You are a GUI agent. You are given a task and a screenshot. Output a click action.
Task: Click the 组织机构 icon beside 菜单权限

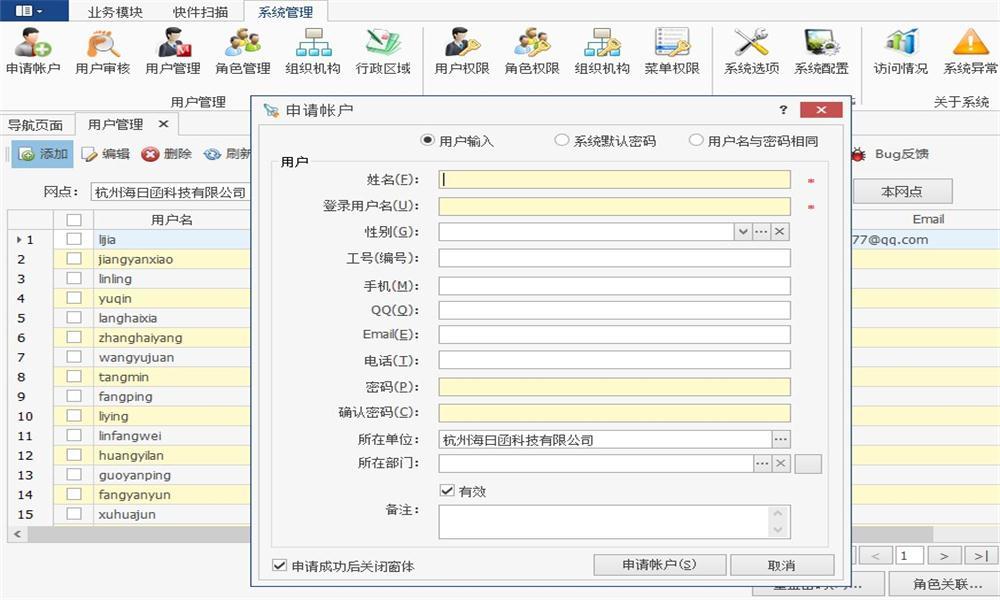click(x=602, y=52)
